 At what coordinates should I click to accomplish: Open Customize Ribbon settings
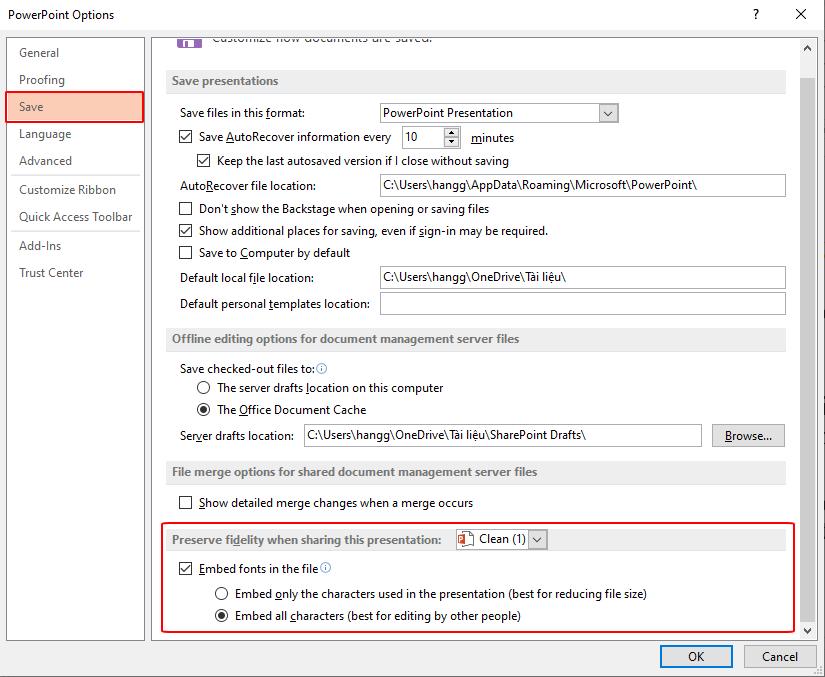point(75,189)
